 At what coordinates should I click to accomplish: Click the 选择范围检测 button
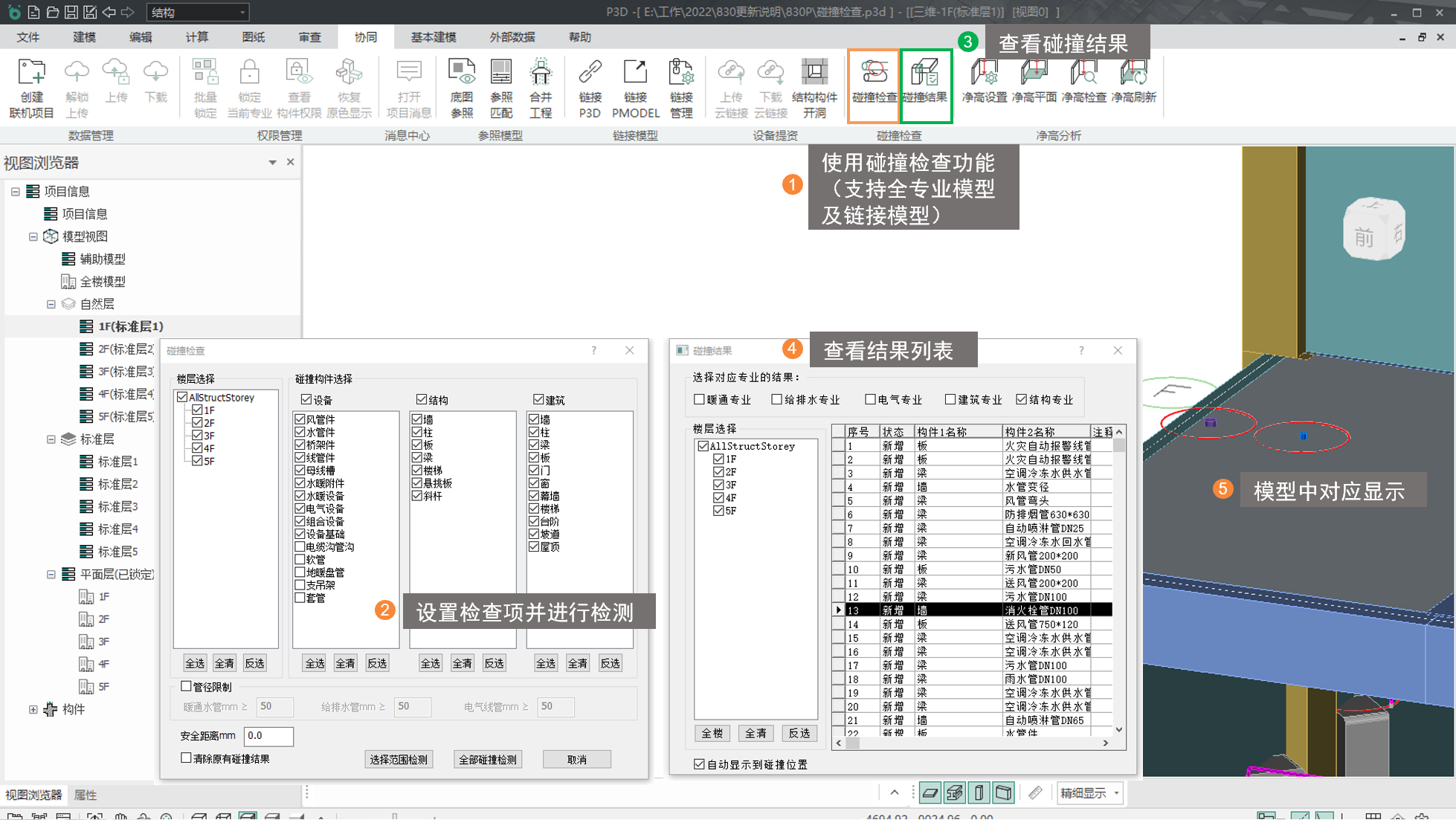(399, 759)
